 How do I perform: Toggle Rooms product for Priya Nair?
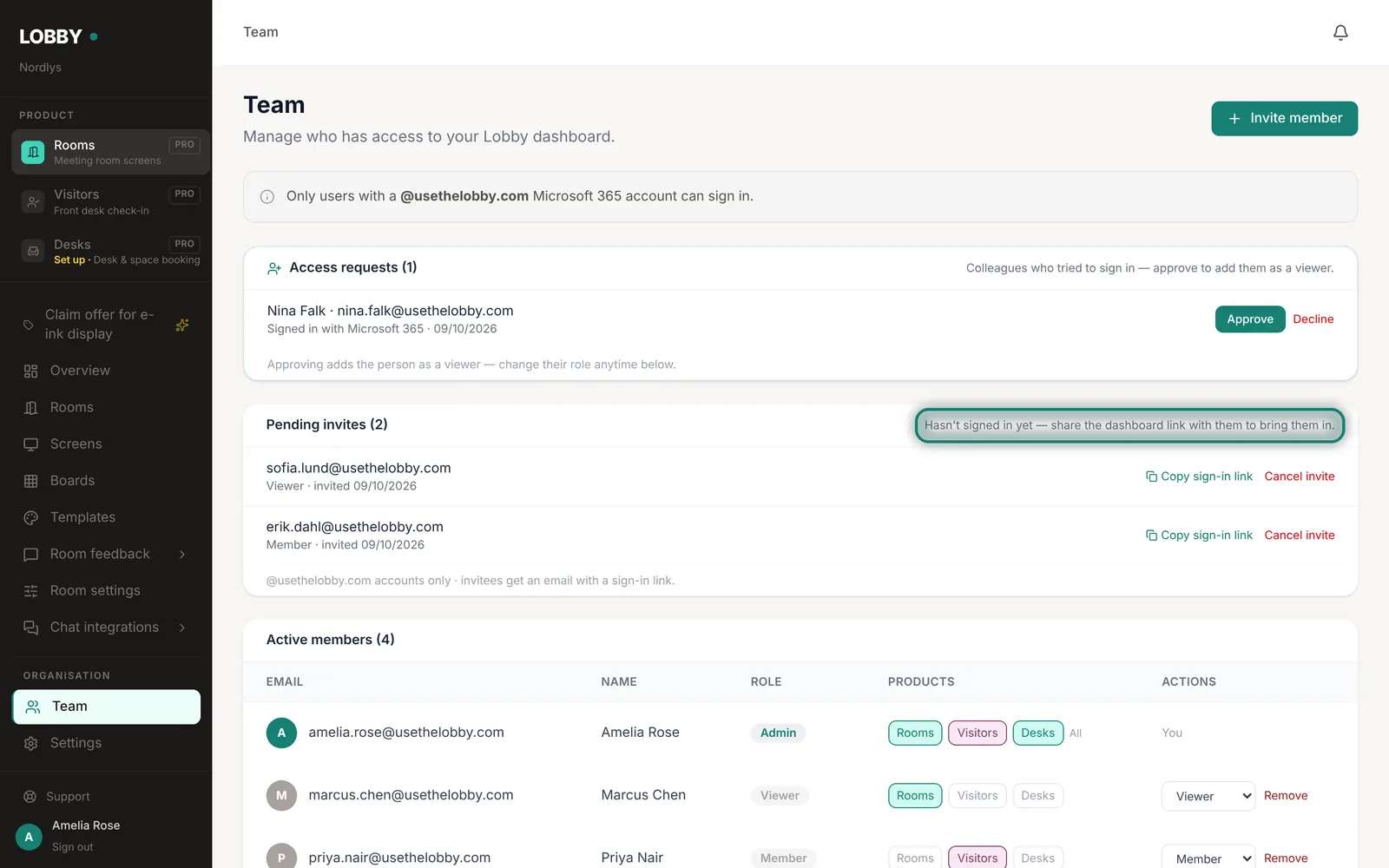(x=915, y=858)
